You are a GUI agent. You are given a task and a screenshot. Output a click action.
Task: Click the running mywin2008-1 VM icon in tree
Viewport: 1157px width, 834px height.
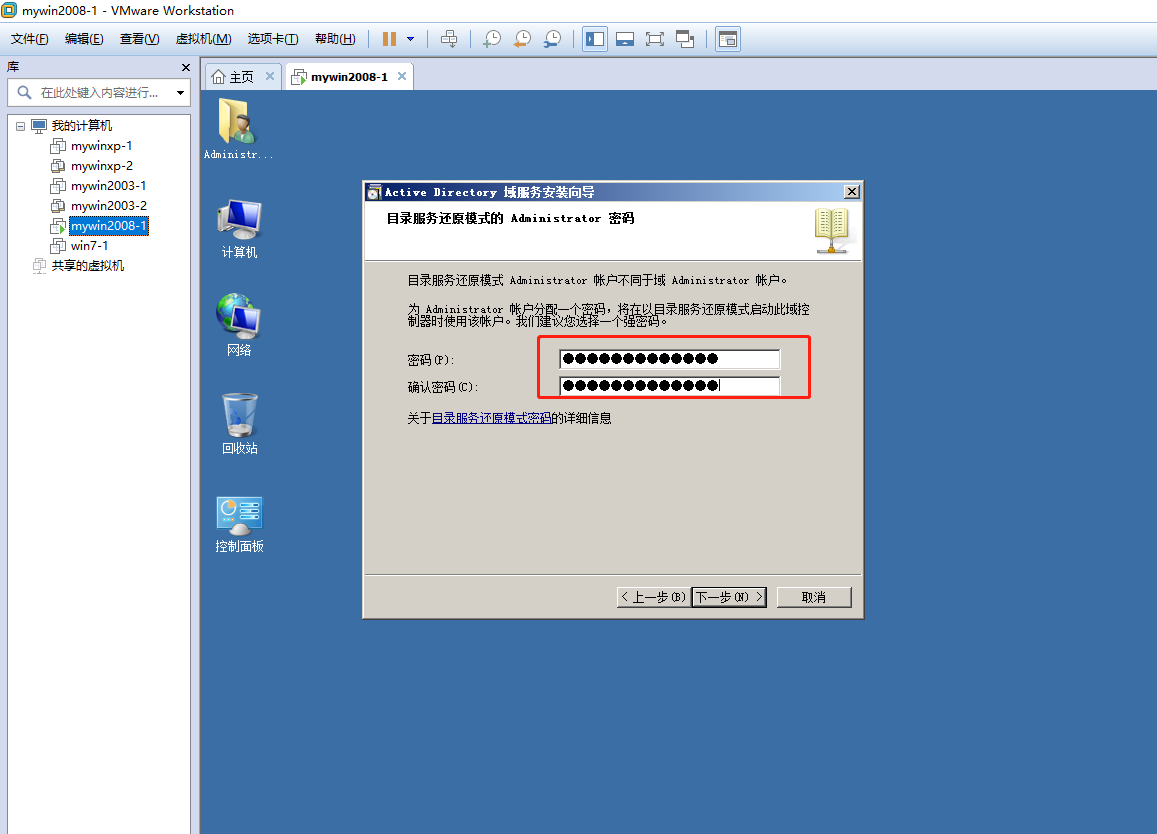[x=58, y=226]
